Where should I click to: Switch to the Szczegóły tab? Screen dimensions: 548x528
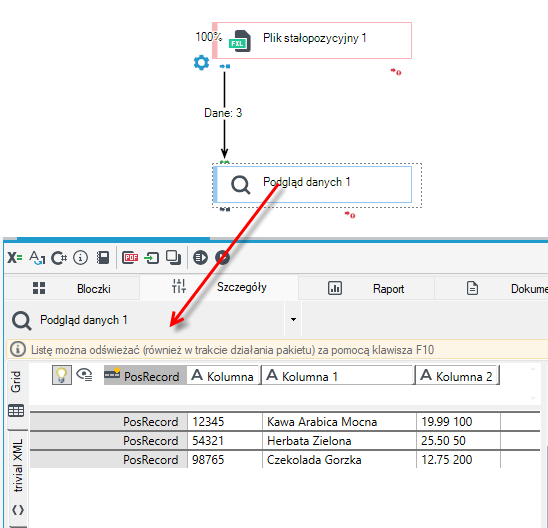pos(219,287)
